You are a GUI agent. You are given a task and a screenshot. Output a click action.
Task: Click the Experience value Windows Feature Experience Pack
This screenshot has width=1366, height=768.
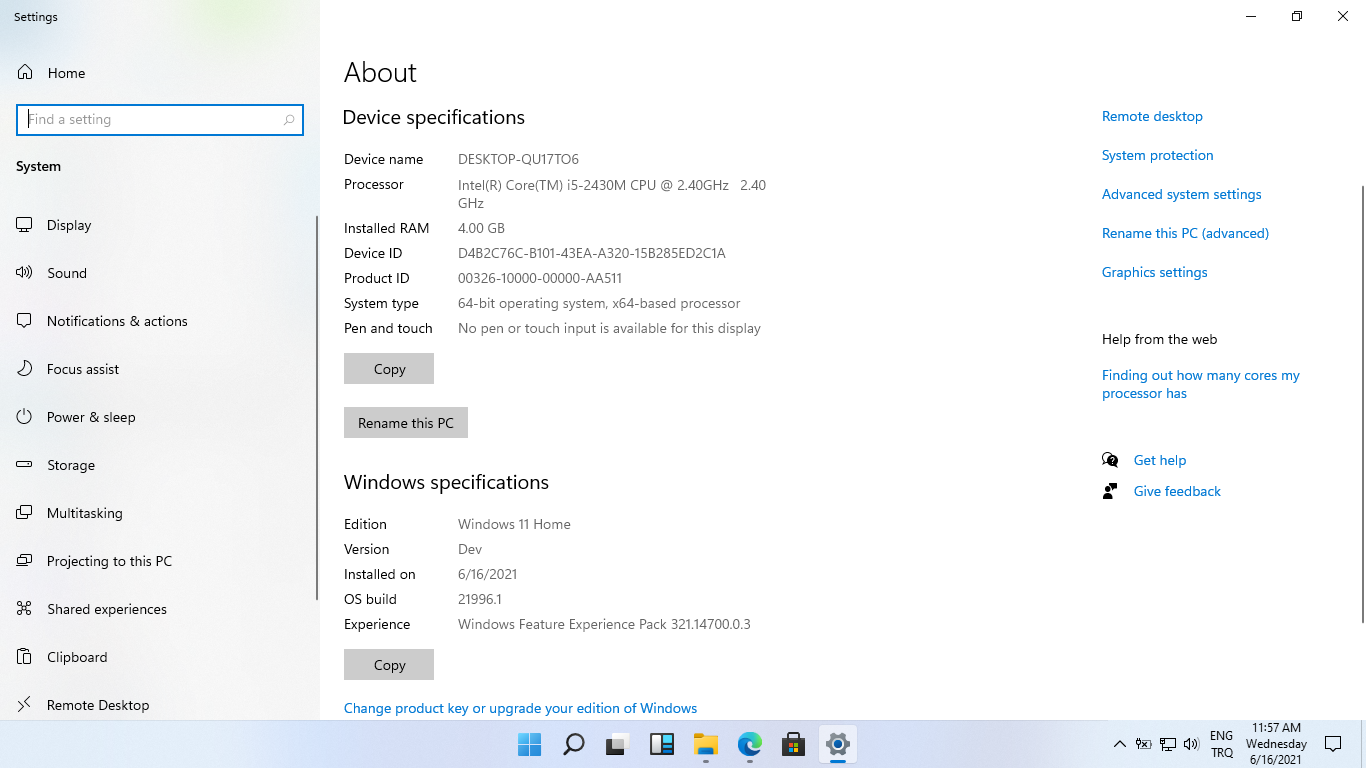click(604, 624)
